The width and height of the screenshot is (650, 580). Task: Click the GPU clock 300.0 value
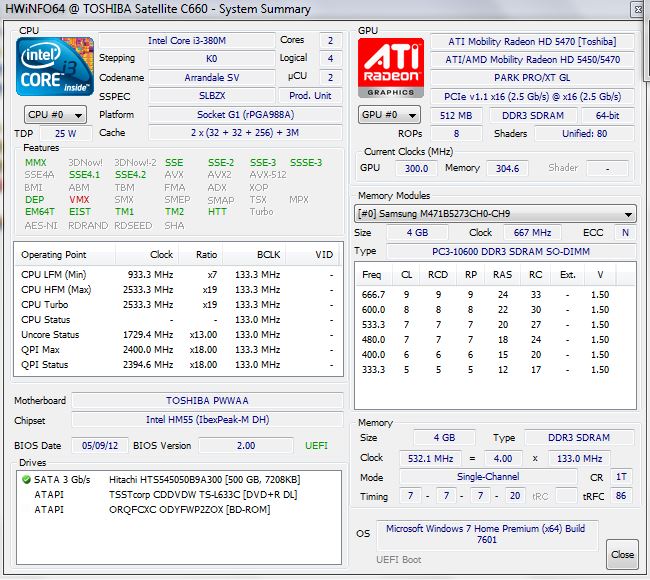416,168
